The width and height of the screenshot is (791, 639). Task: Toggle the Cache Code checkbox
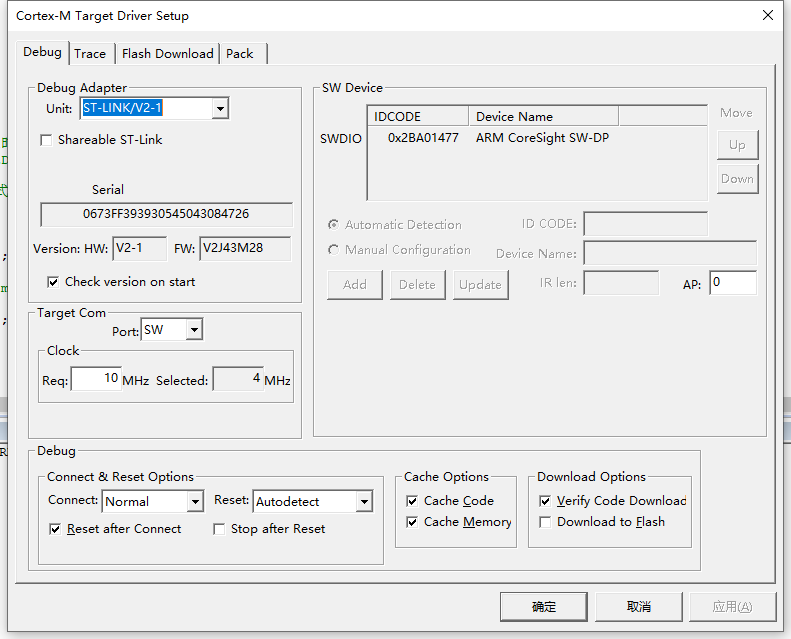pyautogui.click(x=412, y=501)
